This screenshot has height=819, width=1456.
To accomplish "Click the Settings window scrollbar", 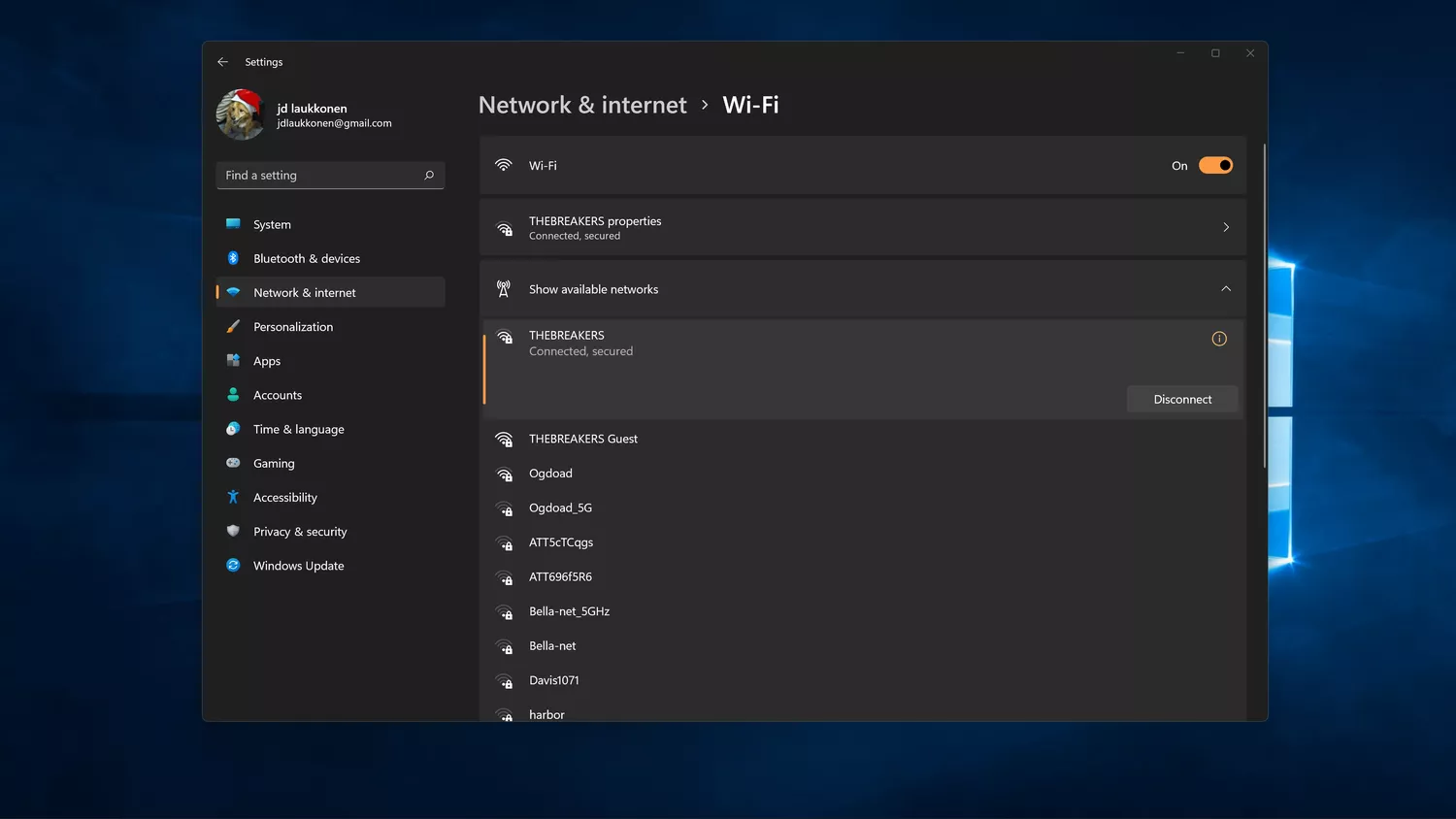I will (x=1264, y=306).
